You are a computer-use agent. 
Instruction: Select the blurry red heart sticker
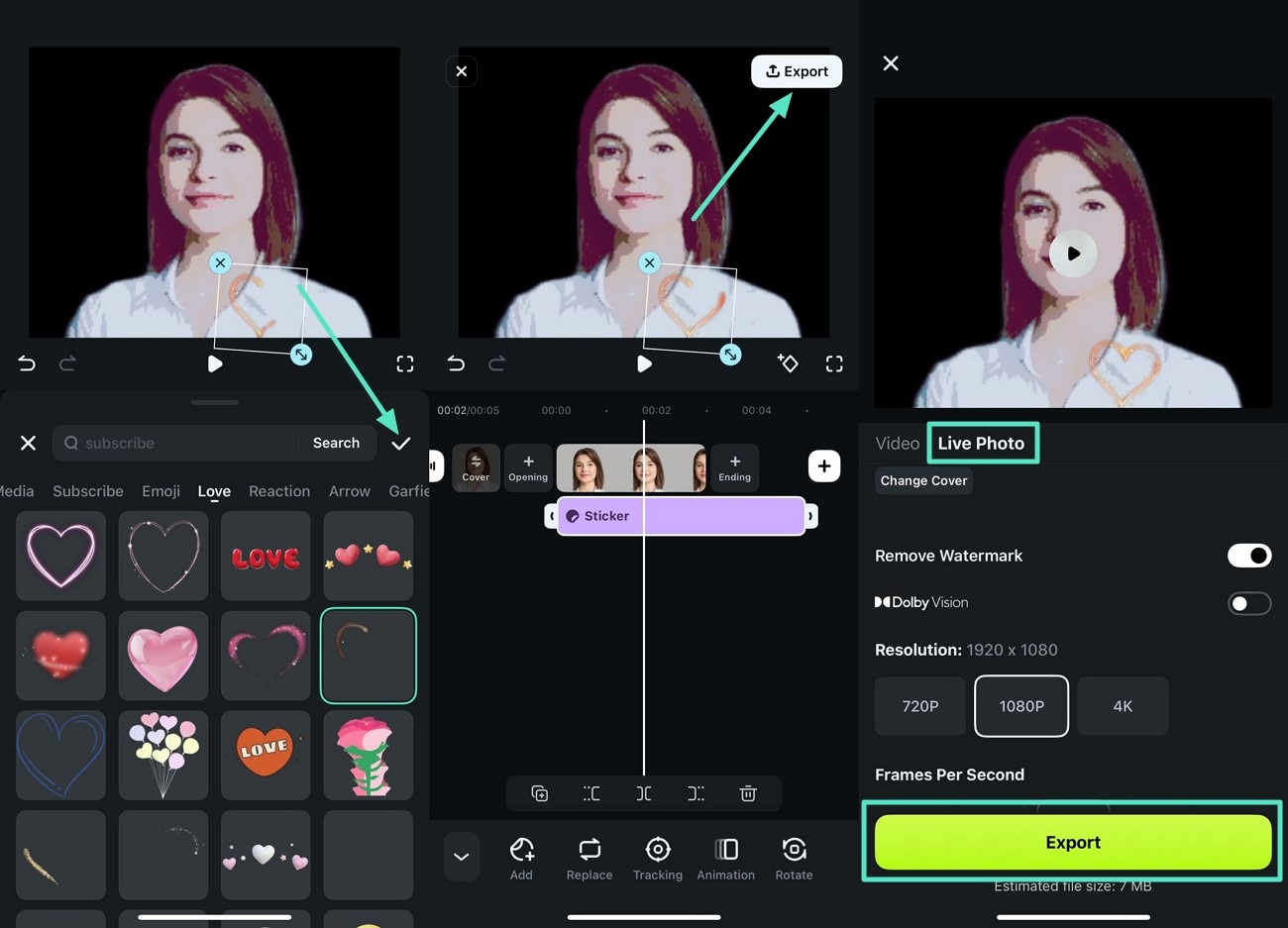click(60, 656)
